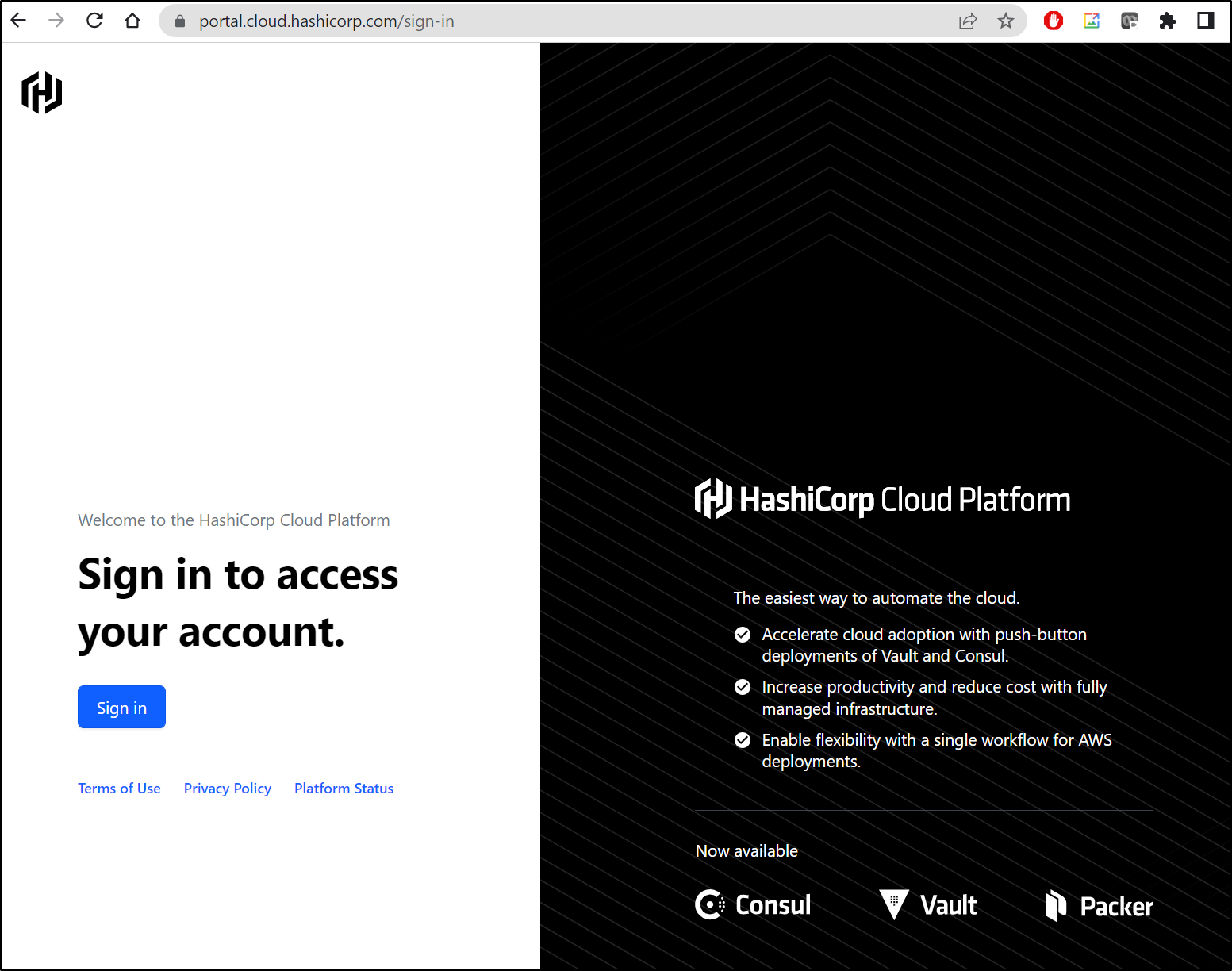Bookmark this page with the star icon
The height and width of the screenshot is (971, 1232).
(x=1006, y=21)
